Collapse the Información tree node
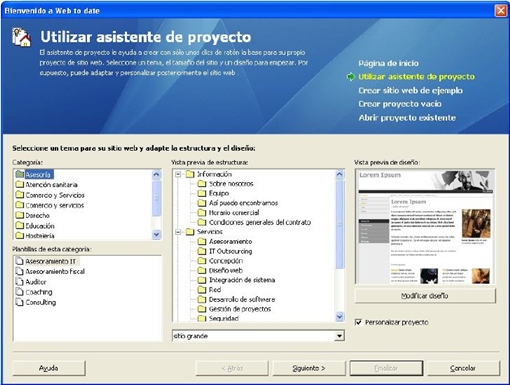This screenshot has width=510, height=385. [179, 174]
